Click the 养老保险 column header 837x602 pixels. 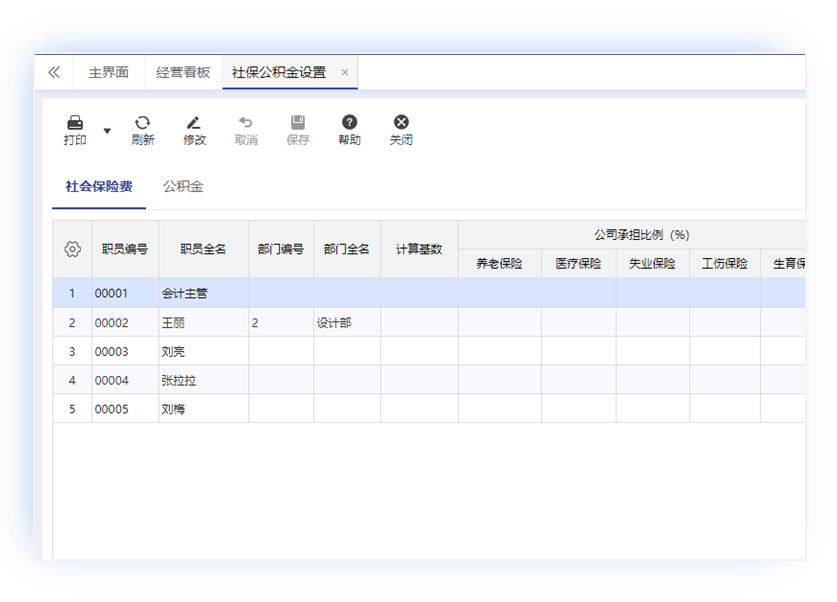point(499,264)
